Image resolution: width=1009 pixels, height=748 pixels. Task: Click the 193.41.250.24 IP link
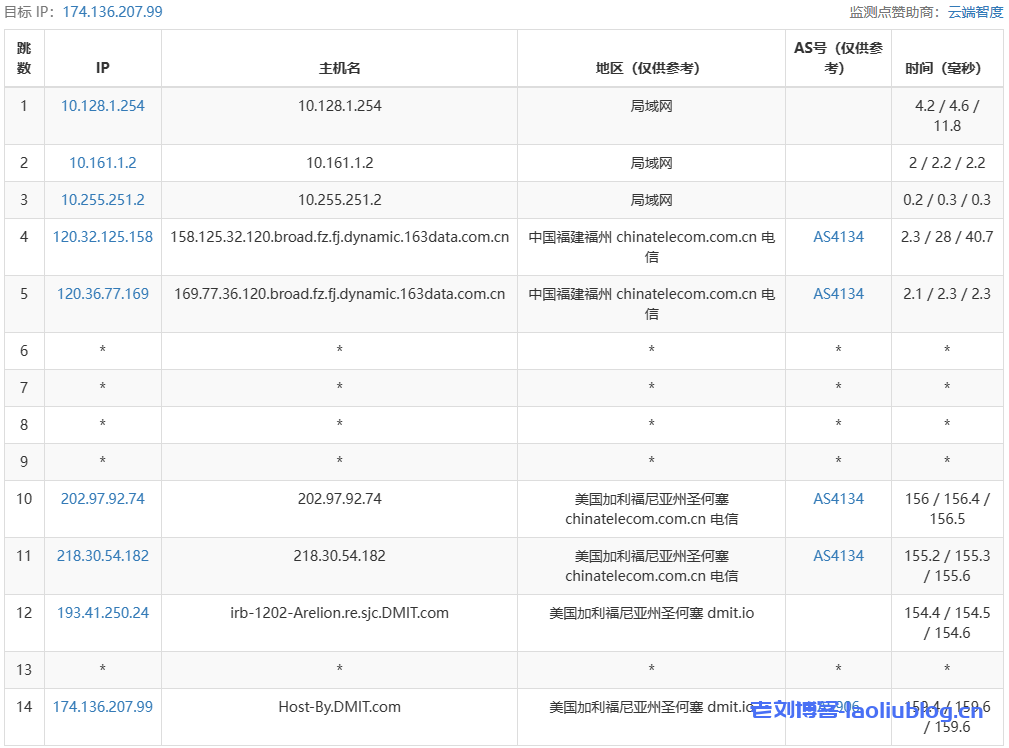tap(103, 612)
